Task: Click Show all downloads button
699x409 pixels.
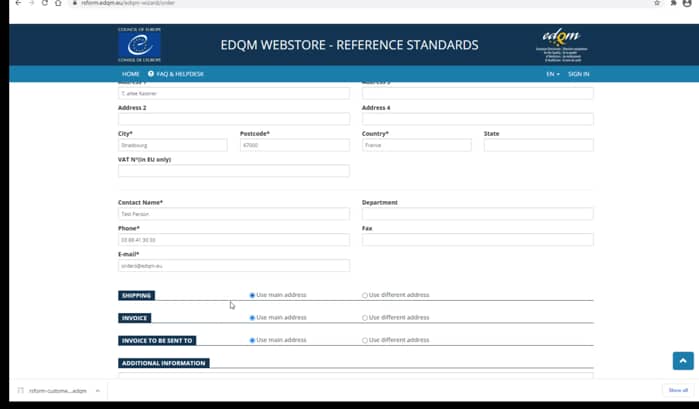Action: click(678, 390)
